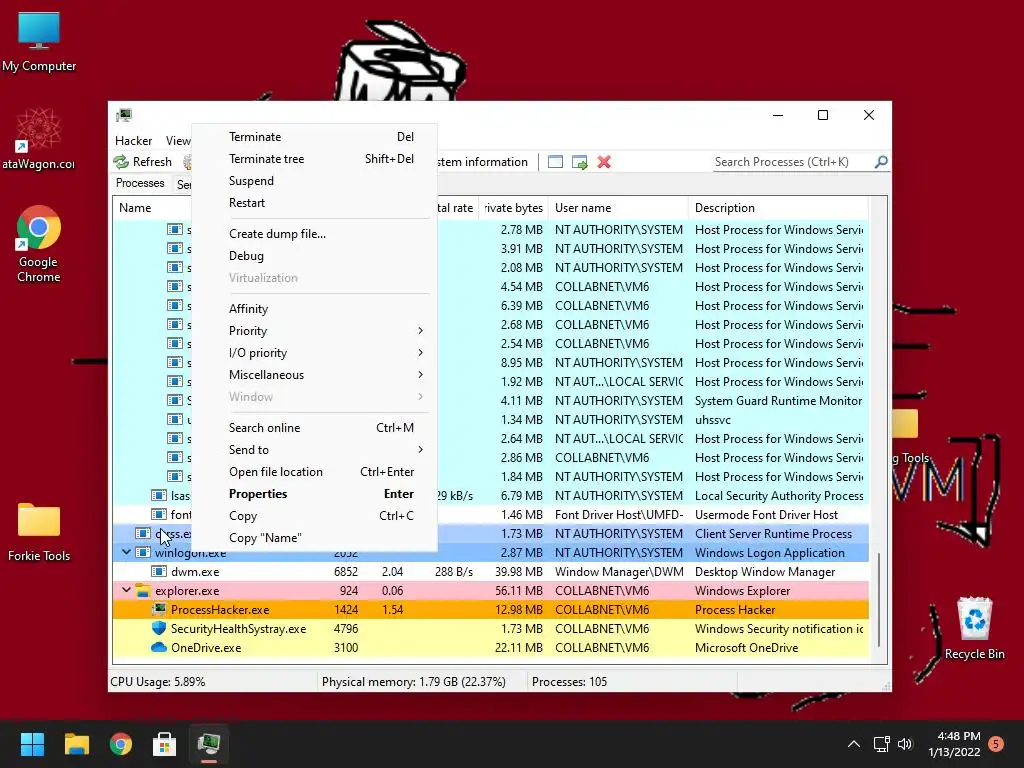Click System Guard Runtime Monitor description
The height and width of the screenshot is (768, 1024).
pos(778,401)
